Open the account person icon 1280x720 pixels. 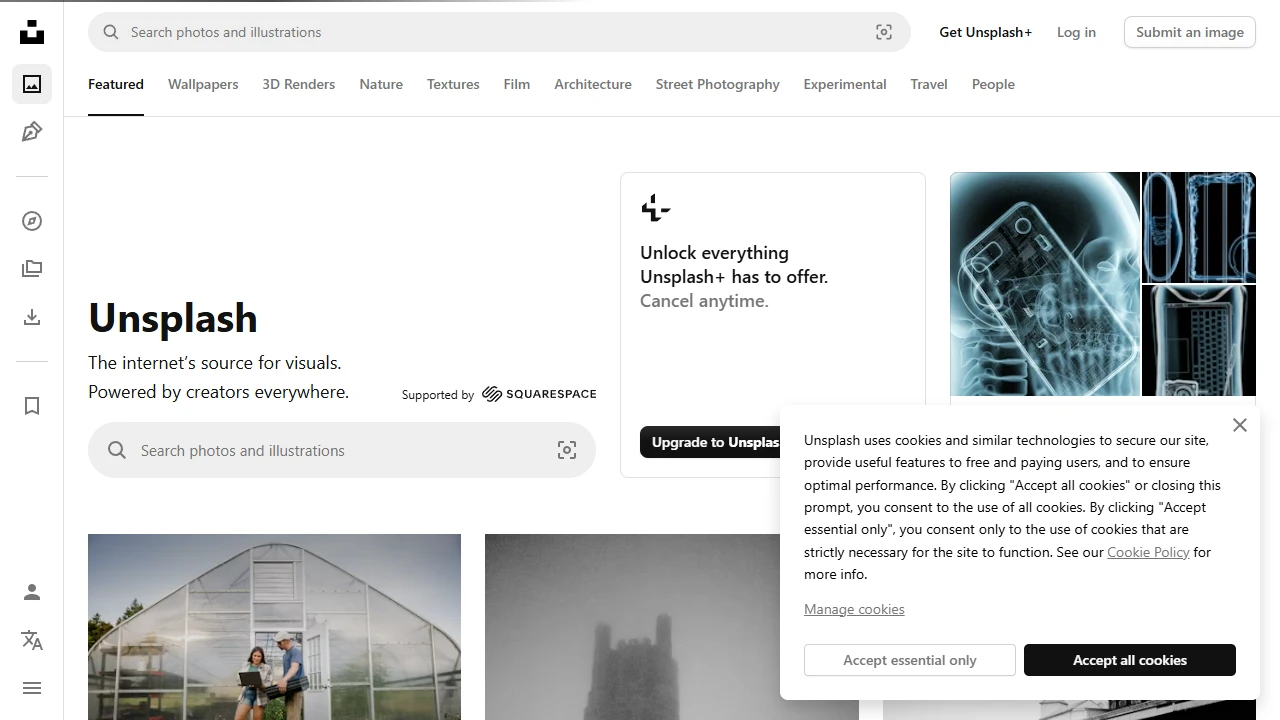[31, 592]
